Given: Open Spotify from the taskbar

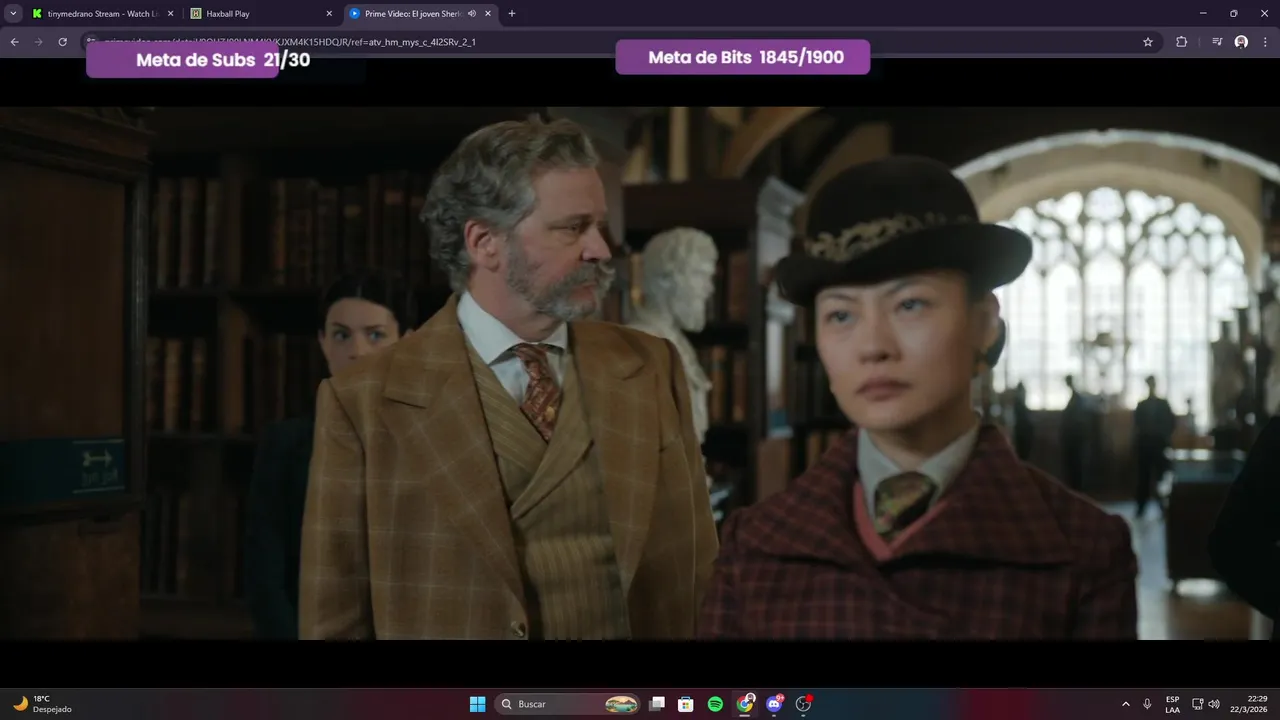Looking at the screenshot, I should 715,704.
